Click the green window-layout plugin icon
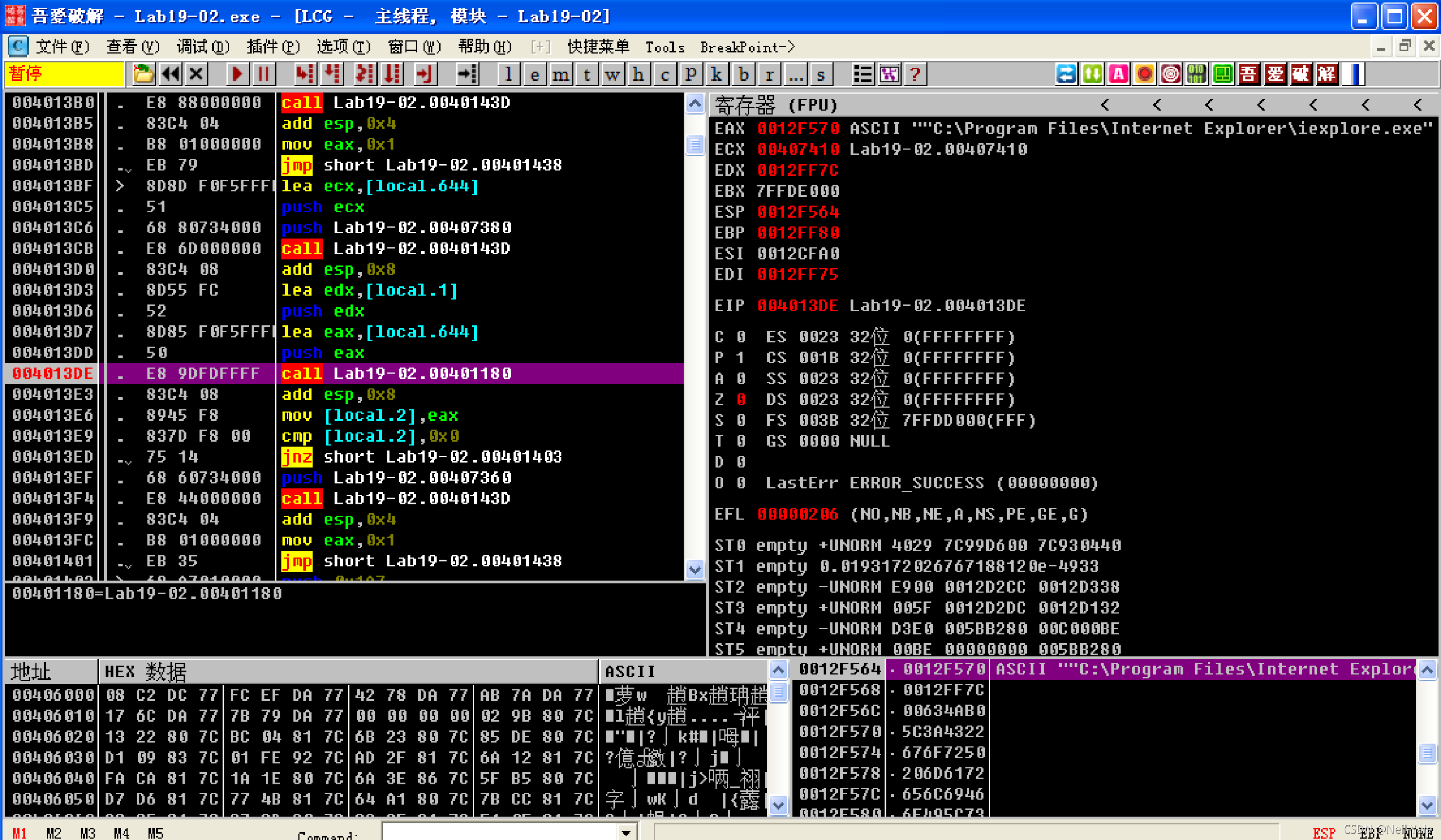 pyautogui.click(x=1223, y=74)
